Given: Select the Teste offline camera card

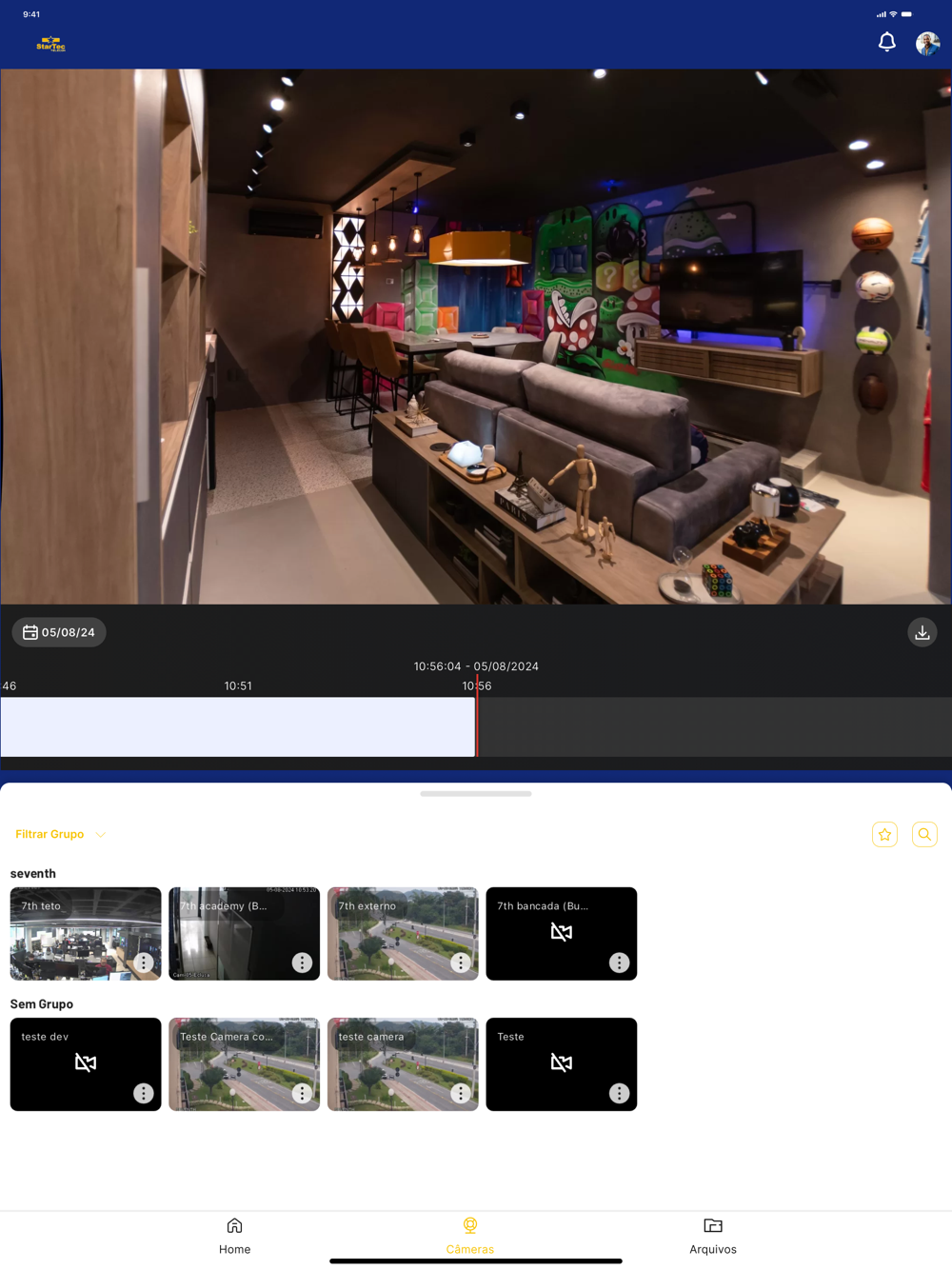Looking at the screenshot, I should [562, 1063].
